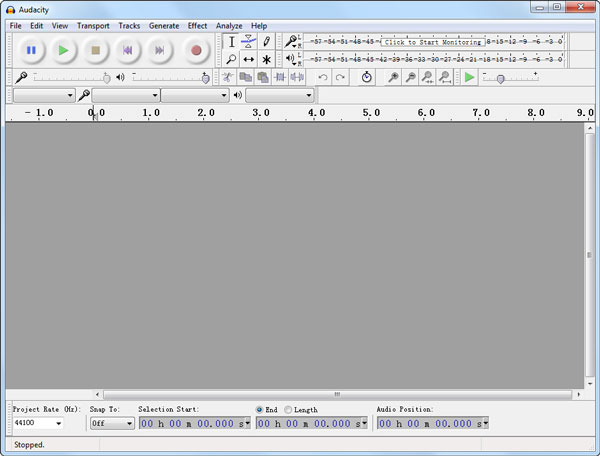Open Selection Start time format arrow
Viewport: 600px width, 456px height.
(x=247, y=423)
